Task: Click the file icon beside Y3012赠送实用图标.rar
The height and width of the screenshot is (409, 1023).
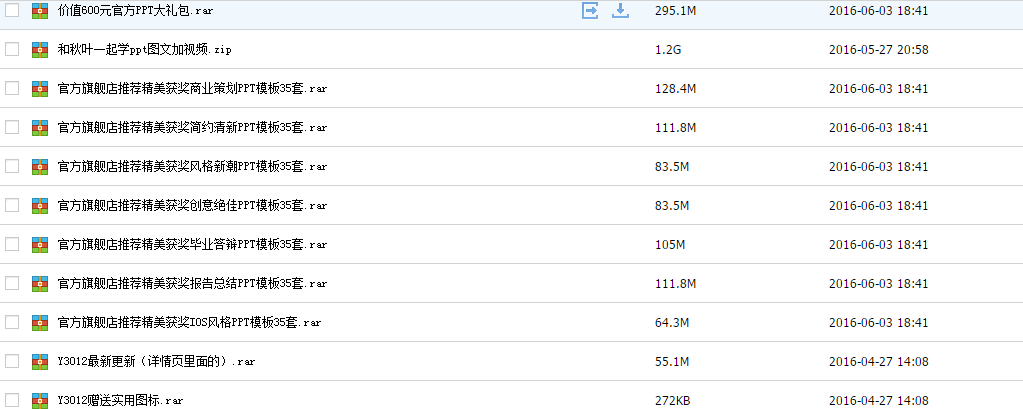Action: tap(40, 400)
